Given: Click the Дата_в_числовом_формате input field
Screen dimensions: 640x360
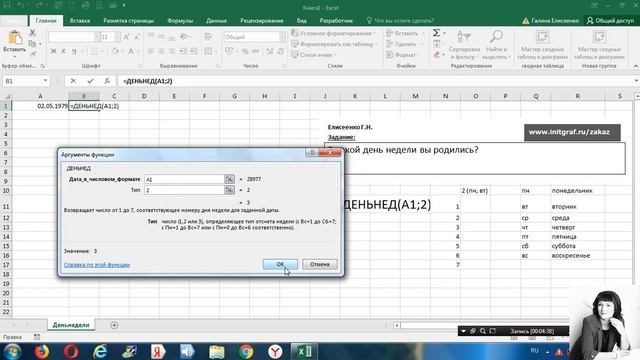Looking at the screenshot, I should (184, 179).
